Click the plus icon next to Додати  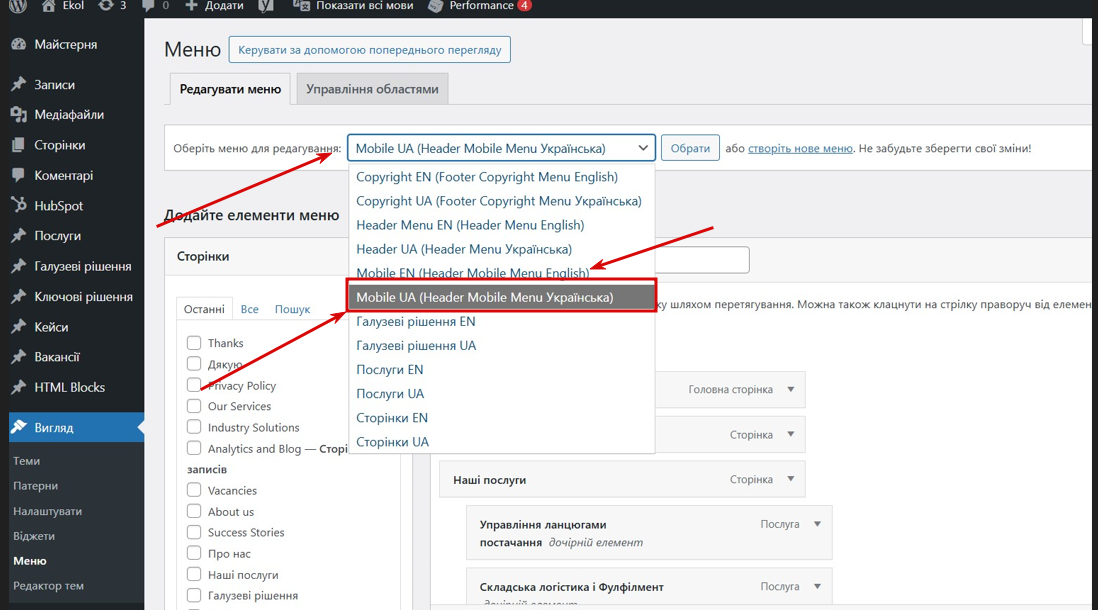191,6
